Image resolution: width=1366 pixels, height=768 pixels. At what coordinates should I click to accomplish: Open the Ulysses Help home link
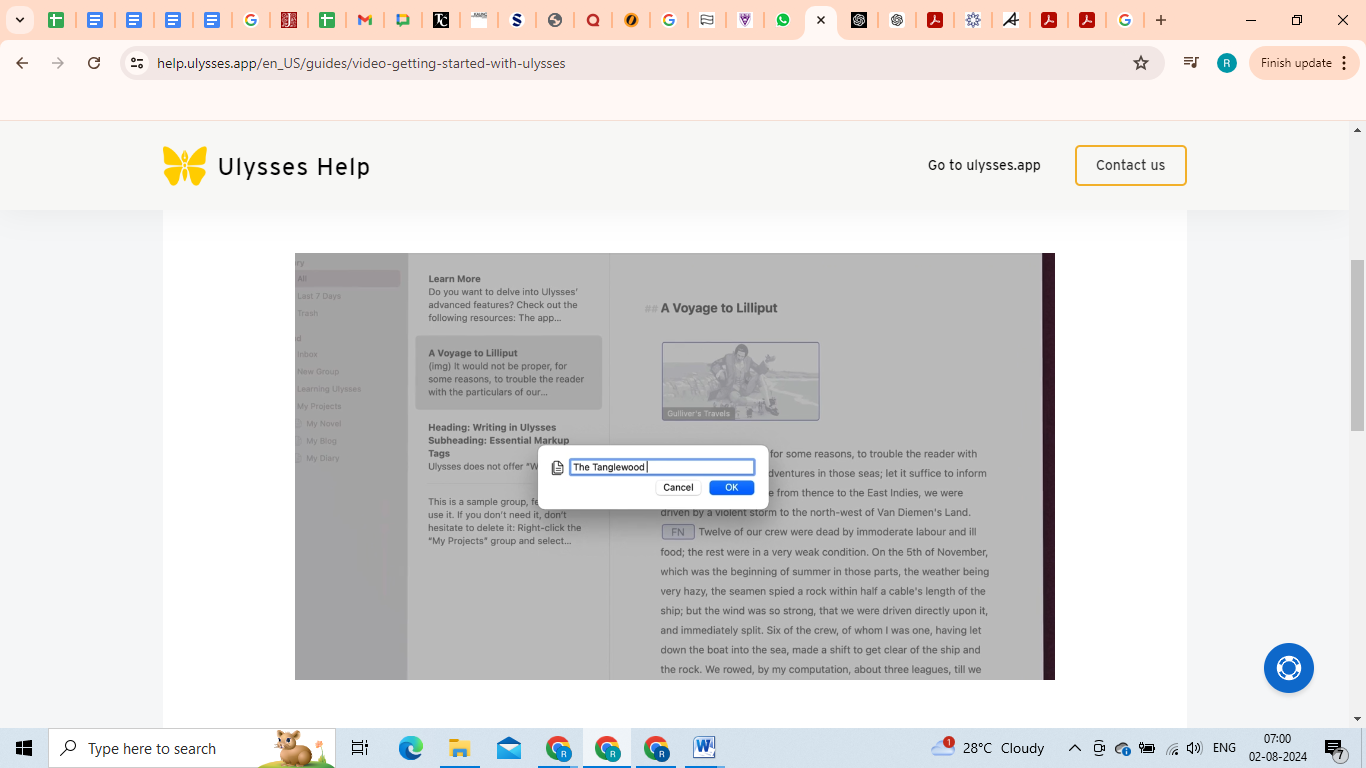(x=294, y=167)
